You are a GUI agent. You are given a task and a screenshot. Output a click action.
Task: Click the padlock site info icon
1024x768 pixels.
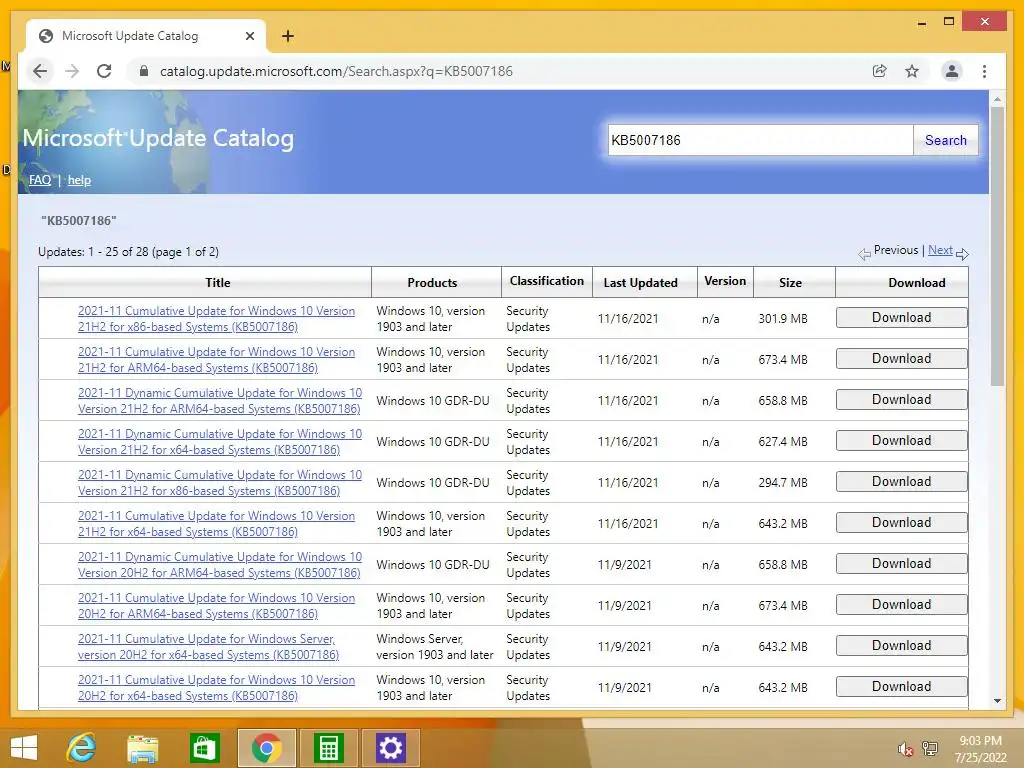pos(144,71)
